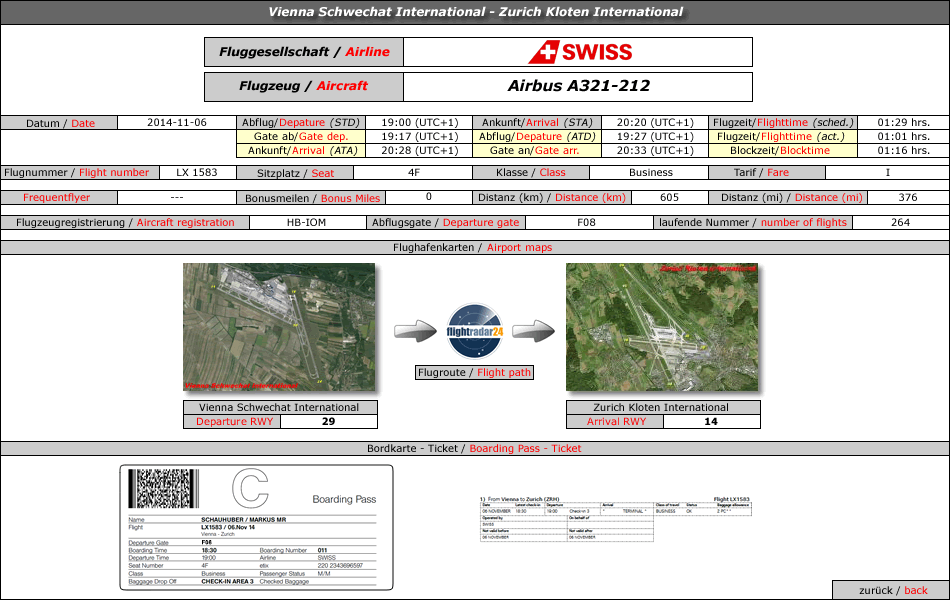
Task: Click the Arrival RWY value 14
Action: pos(711,421)
